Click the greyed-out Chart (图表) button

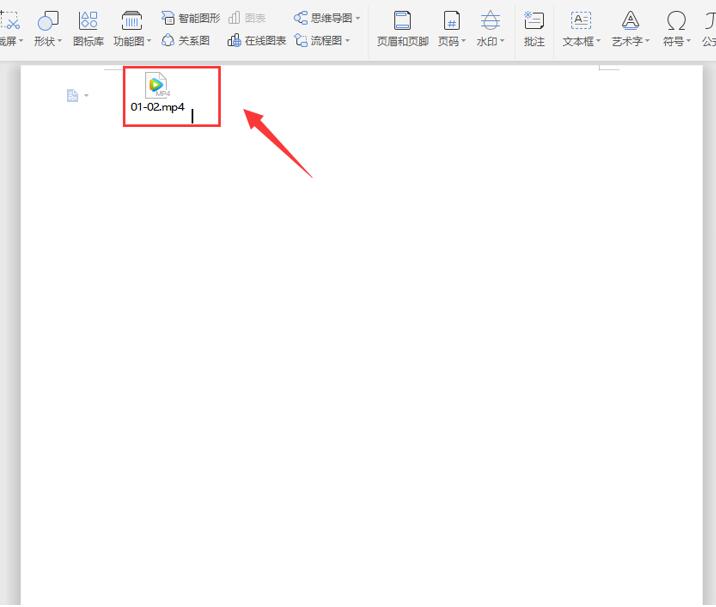247,18
